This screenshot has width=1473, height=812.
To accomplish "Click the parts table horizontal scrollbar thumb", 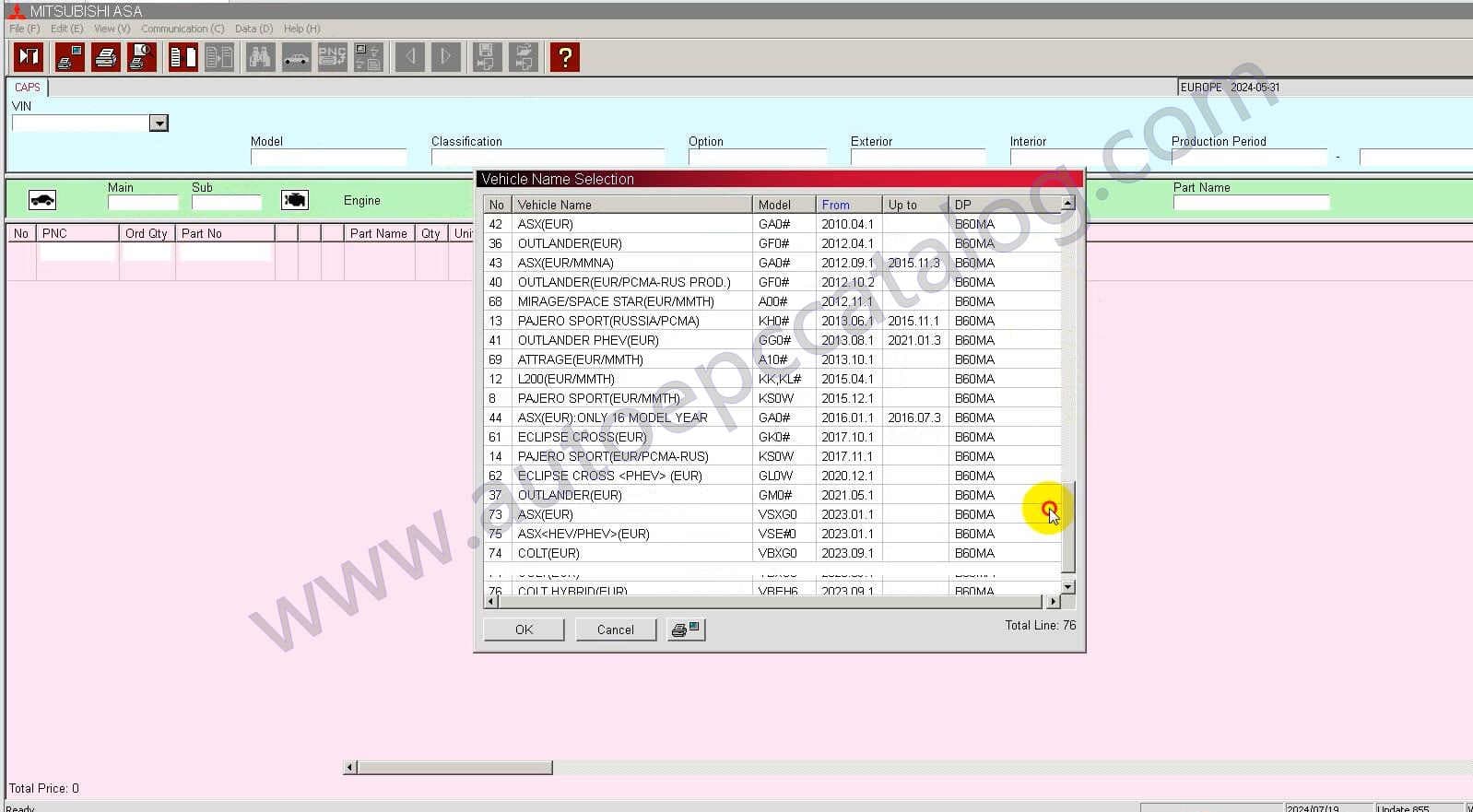I will [454, 767].
